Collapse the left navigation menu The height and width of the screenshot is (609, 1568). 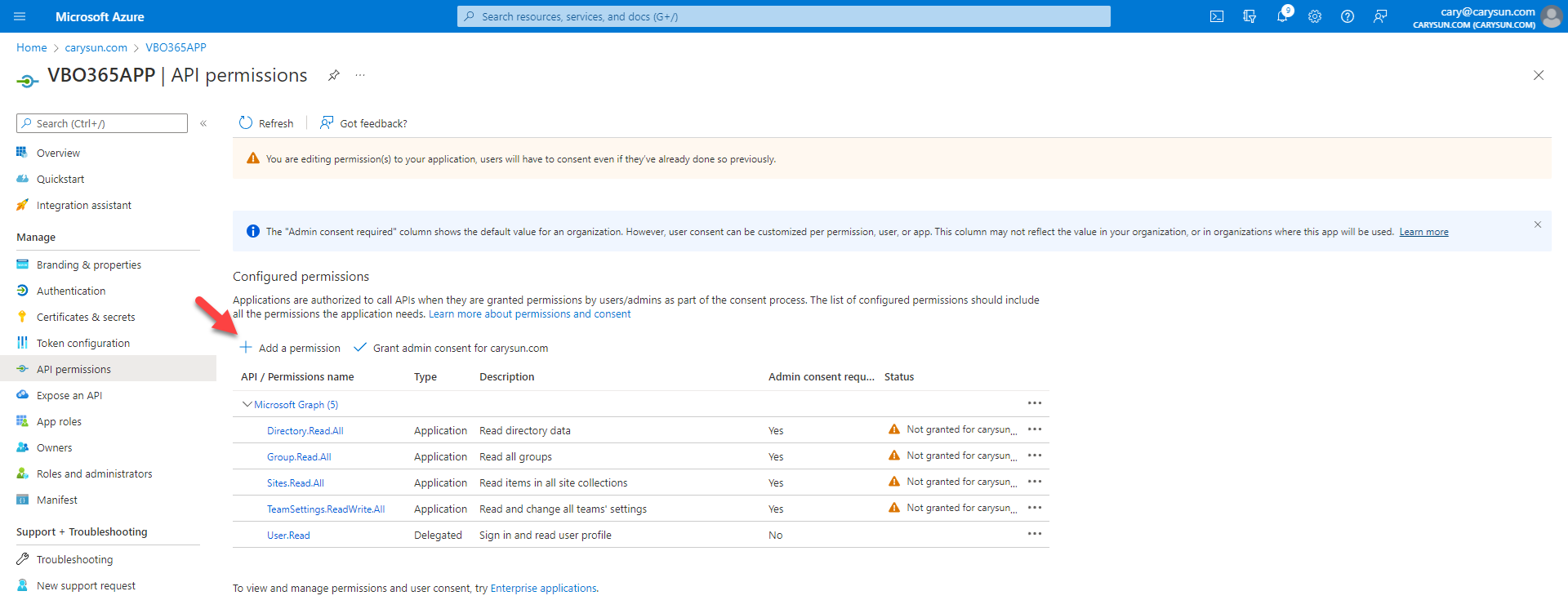pyautogui.click(x=203, y=123)
